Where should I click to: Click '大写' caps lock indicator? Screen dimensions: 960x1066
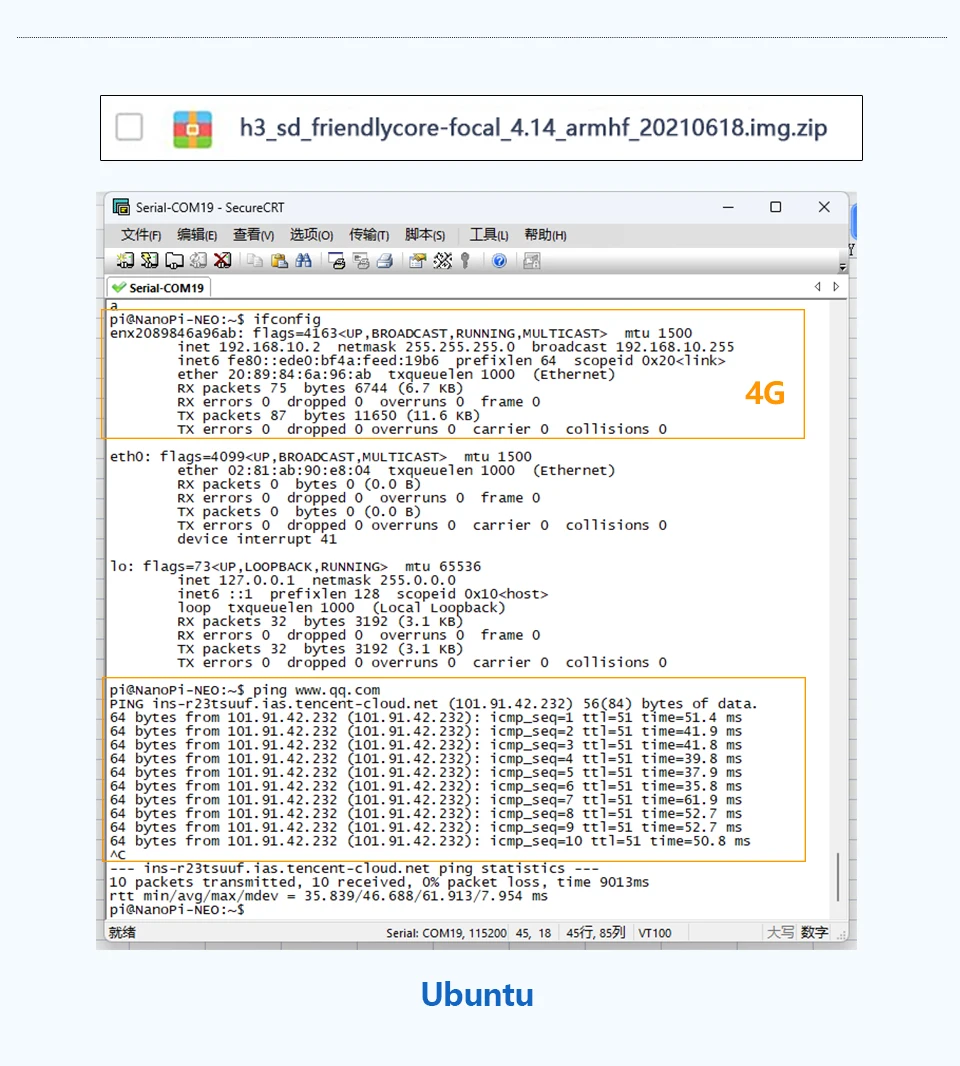point(780,932)
